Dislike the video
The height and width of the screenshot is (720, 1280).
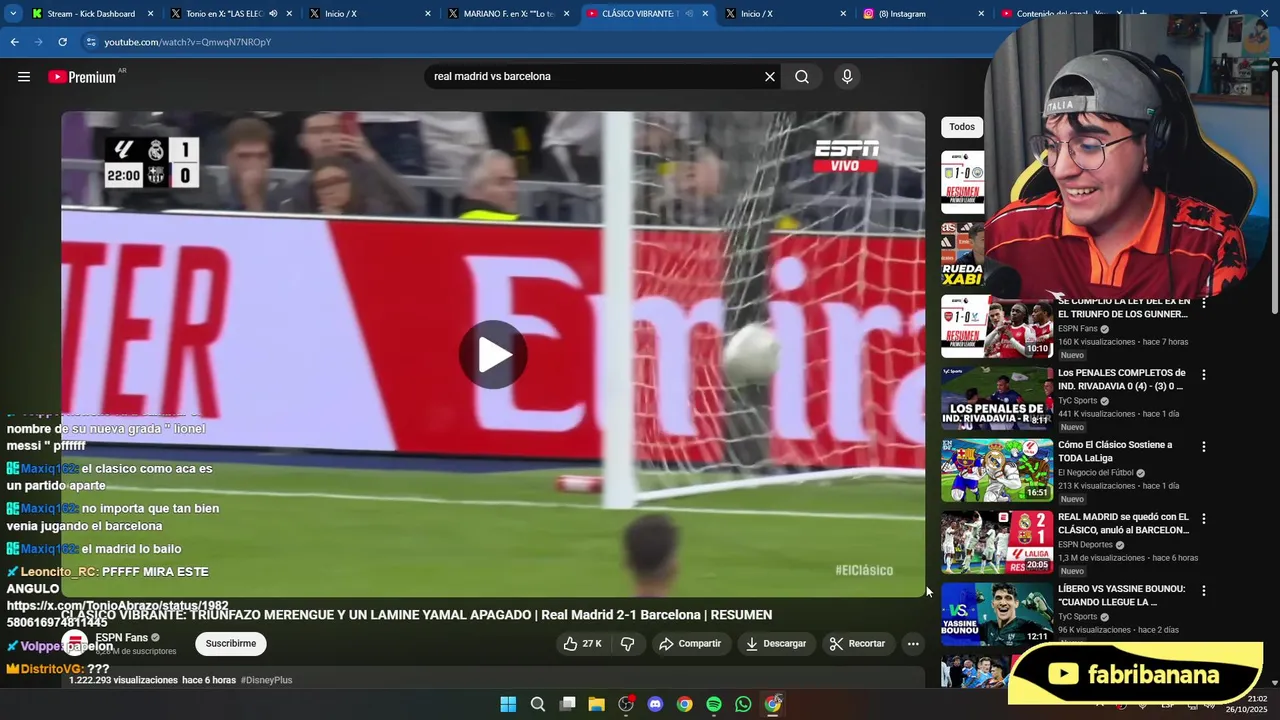click(627, 644)
